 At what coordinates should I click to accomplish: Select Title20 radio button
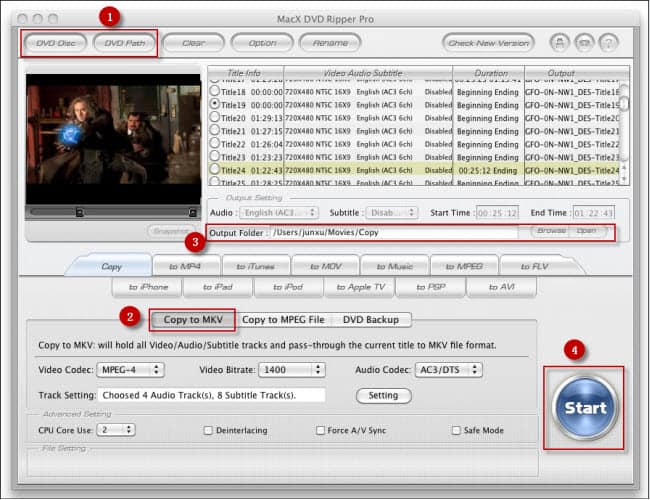coord(215,117)
